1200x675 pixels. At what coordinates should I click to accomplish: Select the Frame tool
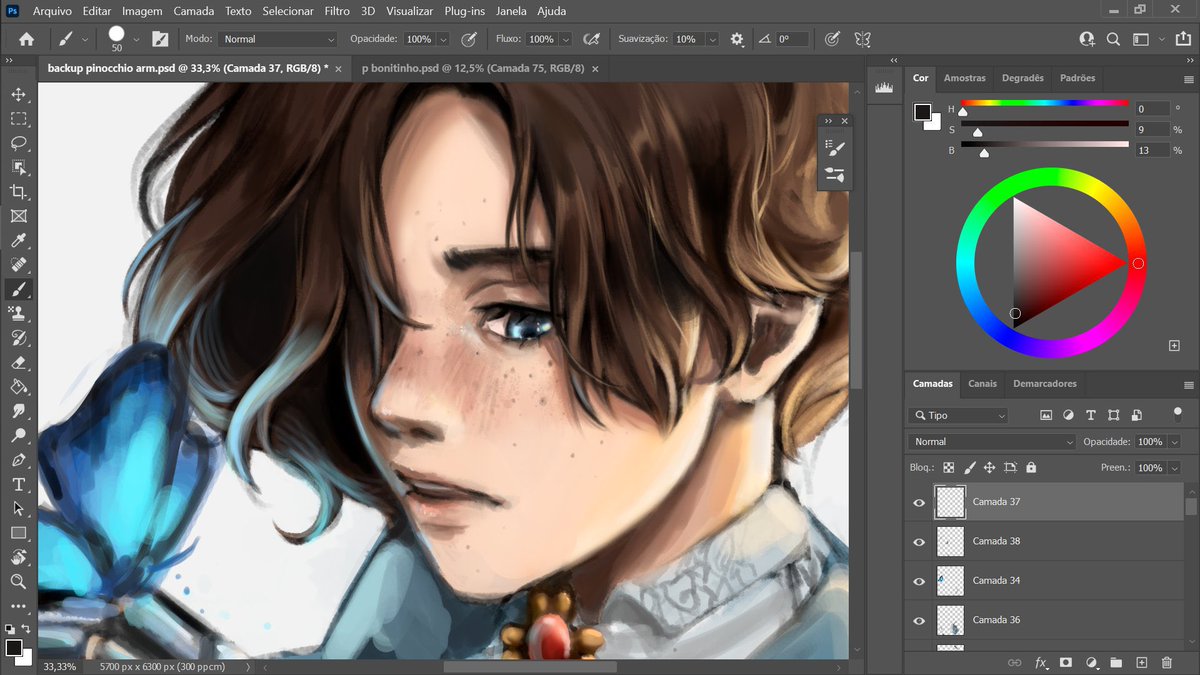18,216
